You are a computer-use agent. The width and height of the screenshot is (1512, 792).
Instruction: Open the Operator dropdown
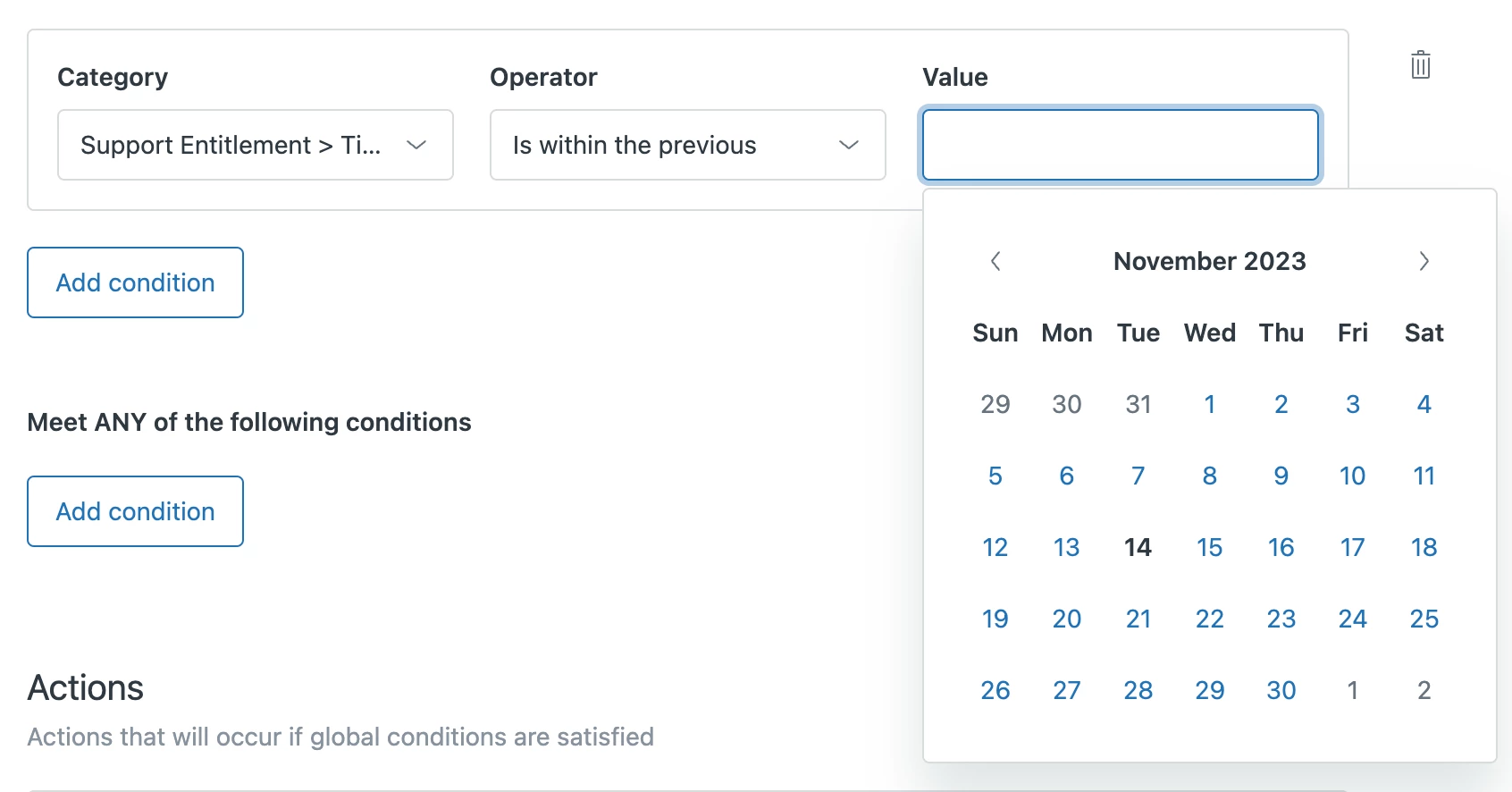(687, 145)
